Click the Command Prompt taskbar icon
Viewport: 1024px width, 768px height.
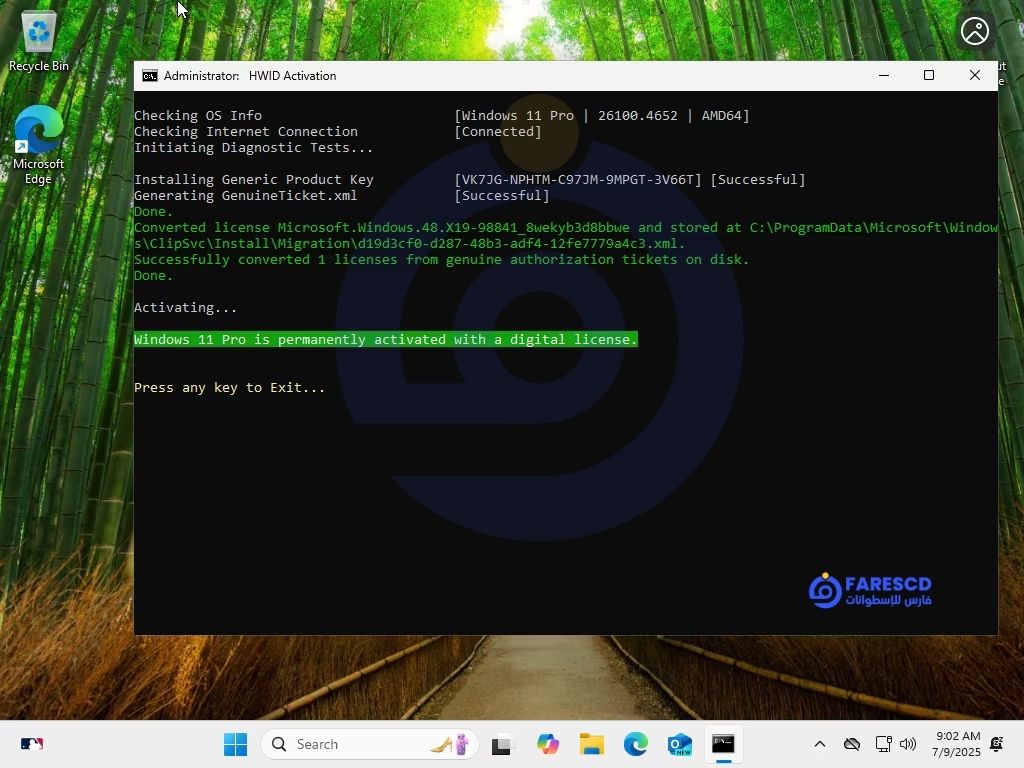click(x=723, y=744)
